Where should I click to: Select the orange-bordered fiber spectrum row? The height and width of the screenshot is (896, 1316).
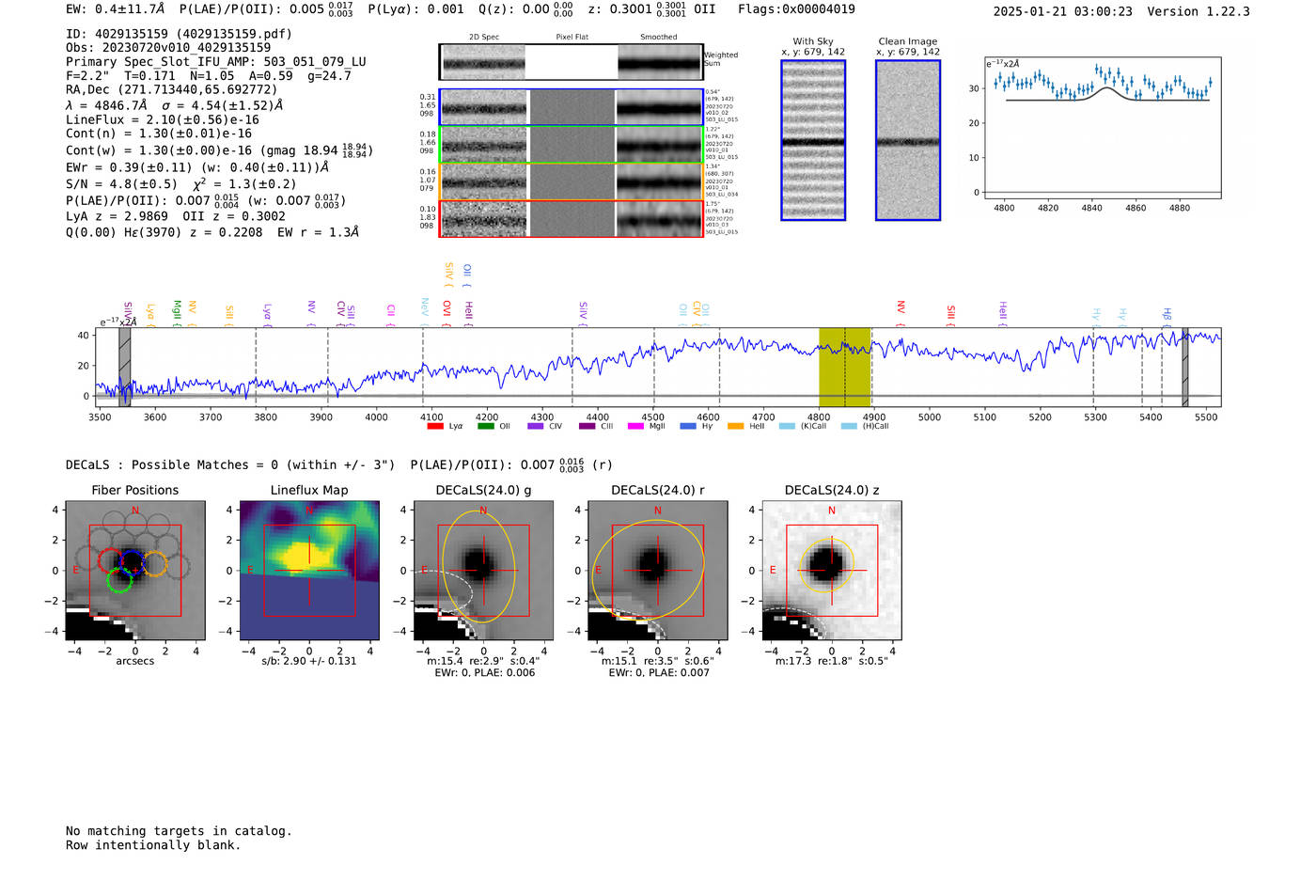coord(571,181)
